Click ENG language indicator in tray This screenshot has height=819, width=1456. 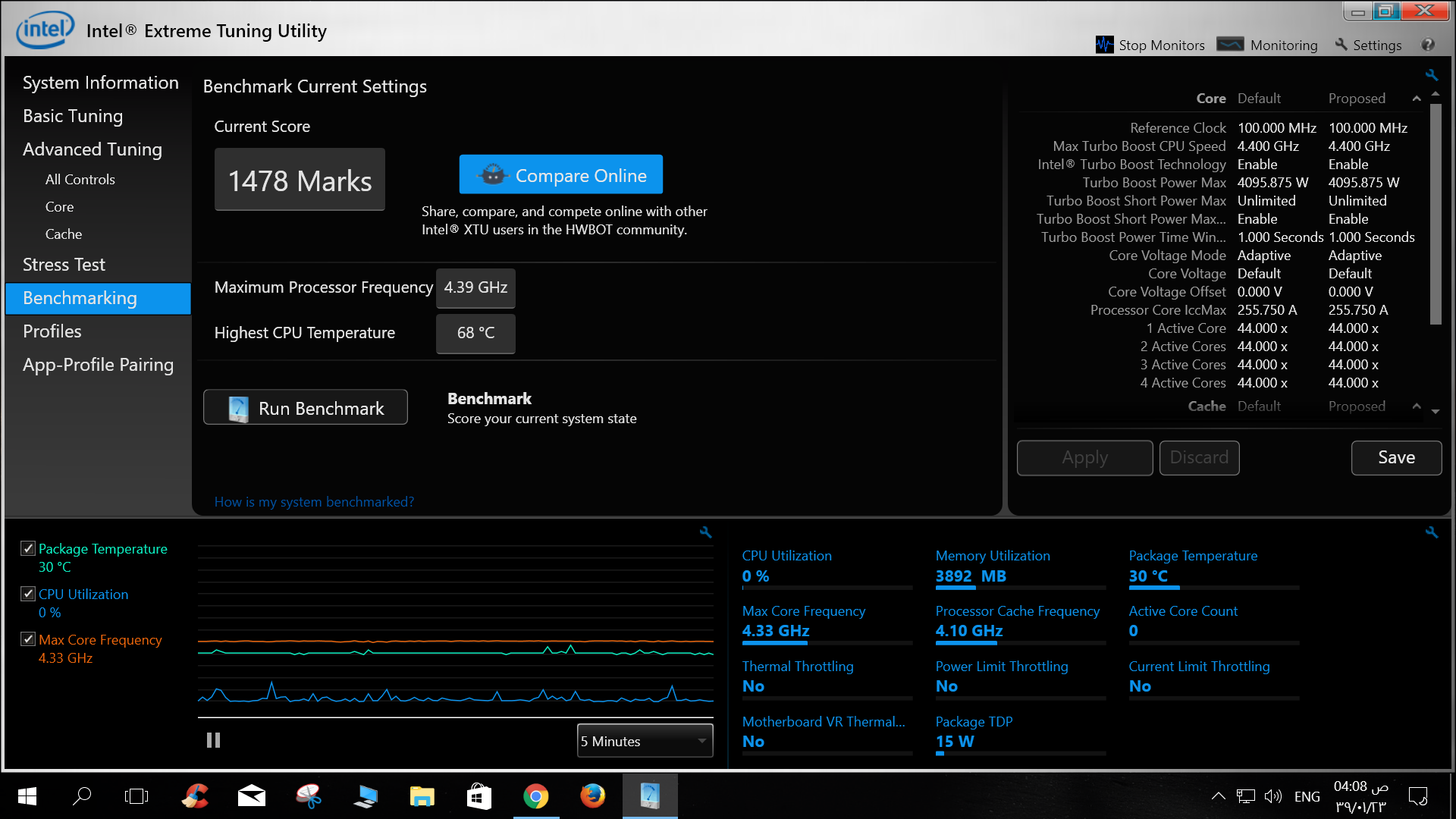pos(1307,797)
